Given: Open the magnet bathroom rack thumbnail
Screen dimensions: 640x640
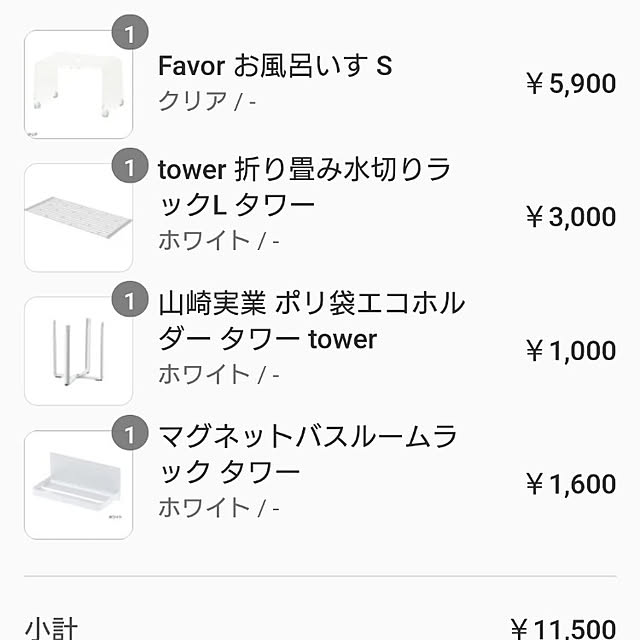Looking at the screenshot, I should click(x=78, y=484).
